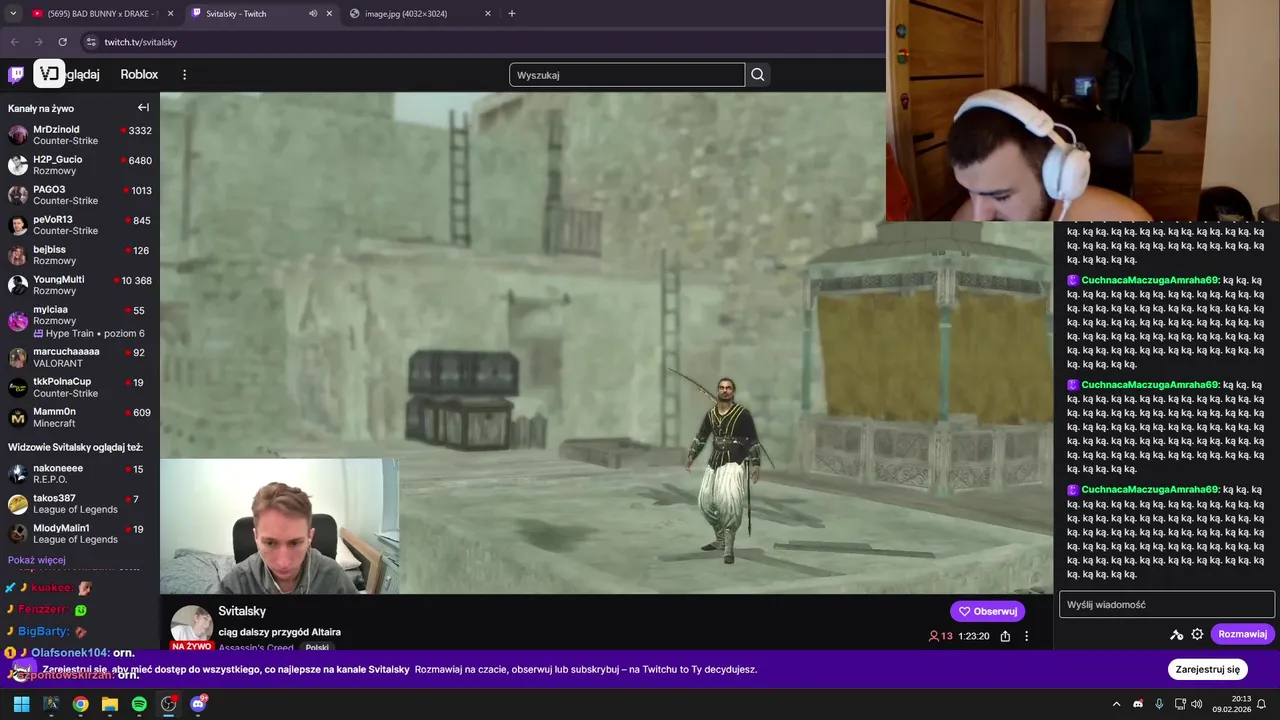
Task: Open OBS Studio from the taskbar
Action: (169, 704)
